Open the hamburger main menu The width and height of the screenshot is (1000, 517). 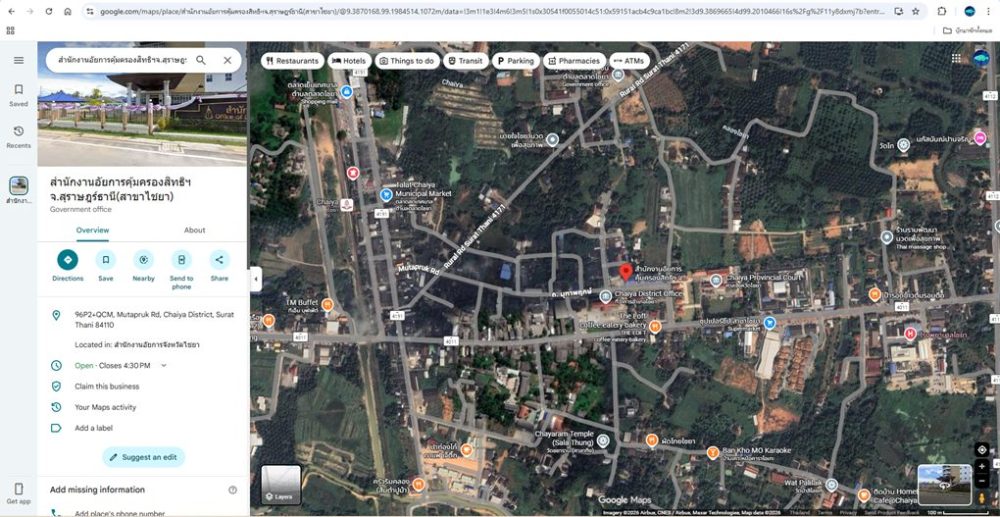(18, 60)
